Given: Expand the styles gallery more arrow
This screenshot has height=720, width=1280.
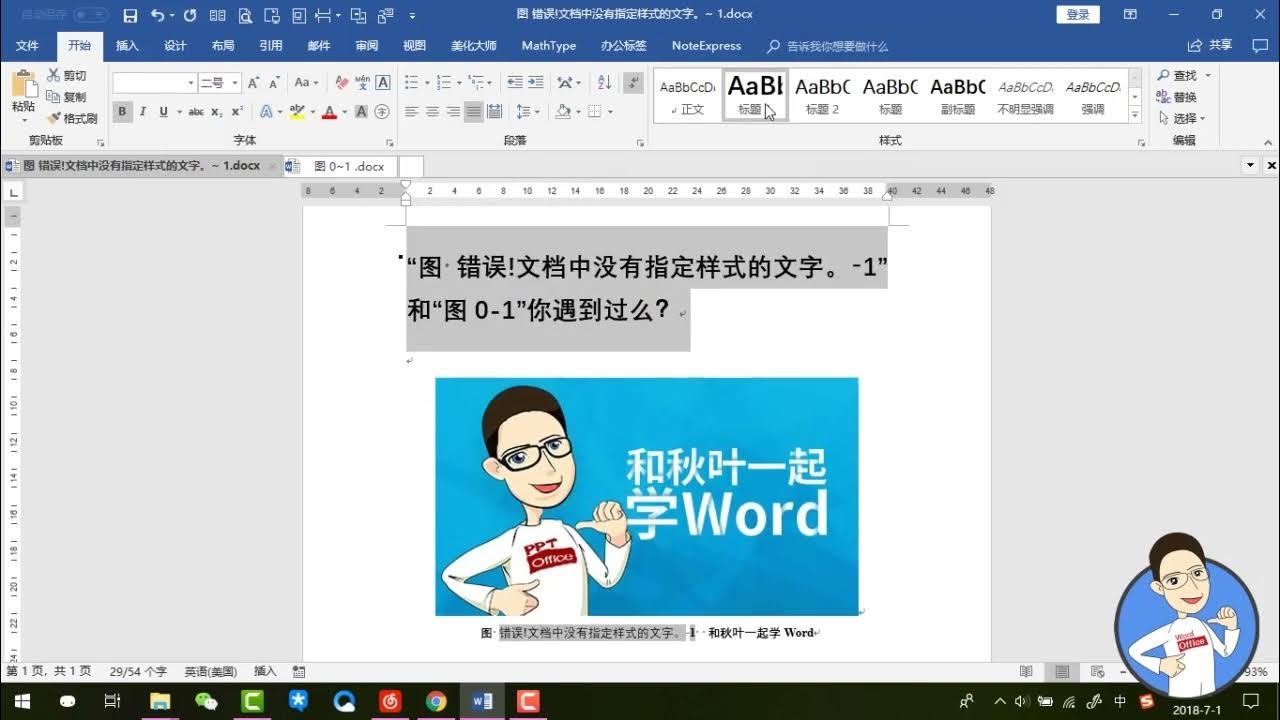Looking at the screenshot, I should click(1135, 116).
